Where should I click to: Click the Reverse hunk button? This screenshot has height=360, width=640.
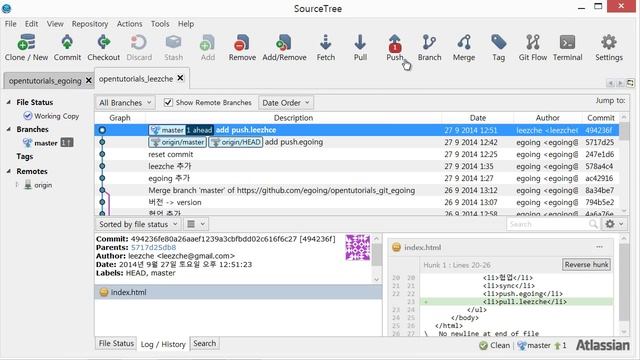587,264
